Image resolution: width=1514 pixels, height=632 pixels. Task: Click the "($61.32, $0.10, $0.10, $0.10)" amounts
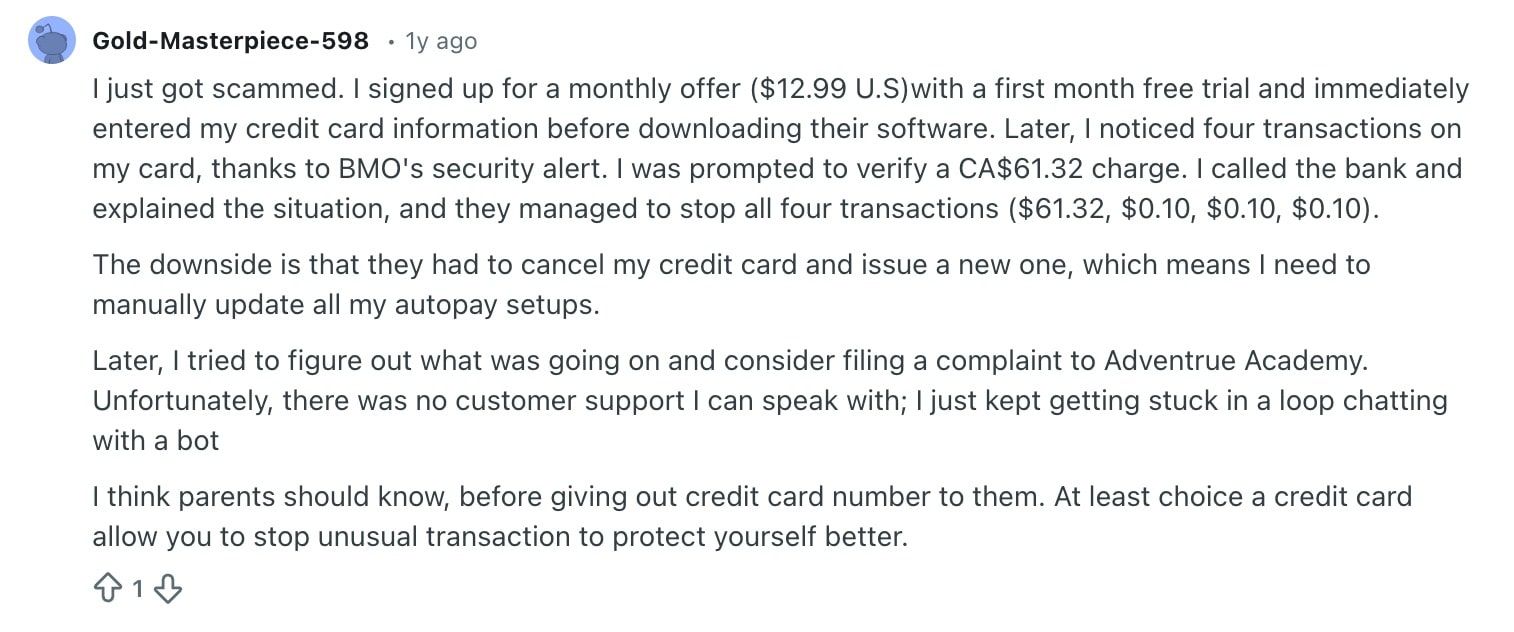1193,208
